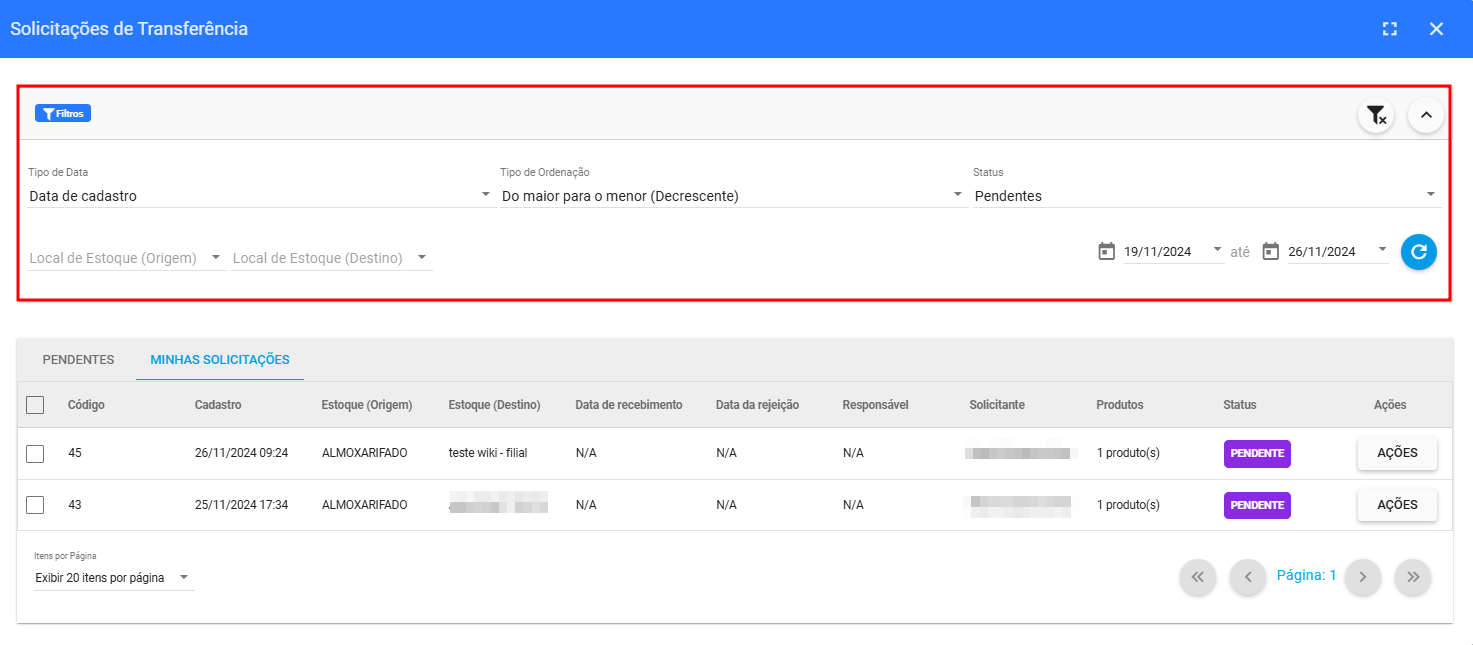Open the Itens por Página dropdown
Screen dimensions: 1473x645
point(114,578)
